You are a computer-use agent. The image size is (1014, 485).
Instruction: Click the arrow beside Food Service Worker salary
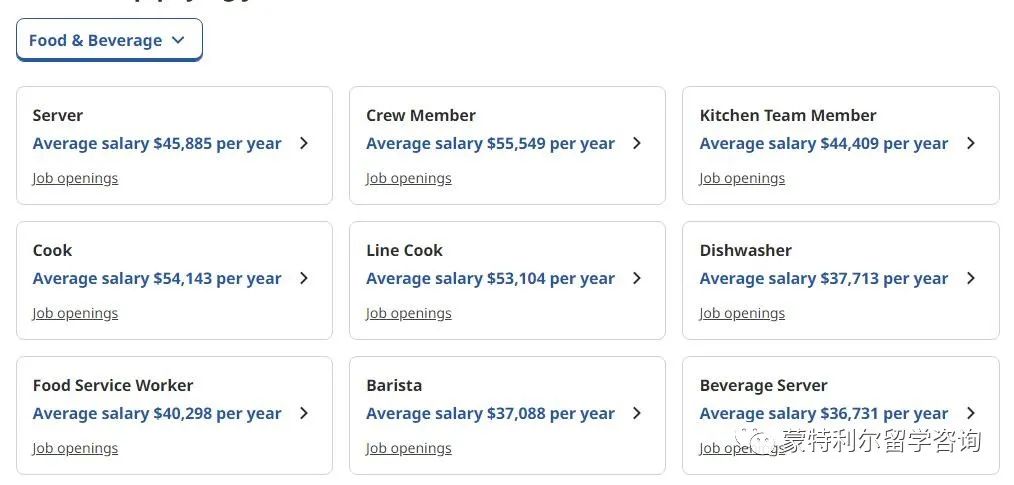tap(304, 413)
